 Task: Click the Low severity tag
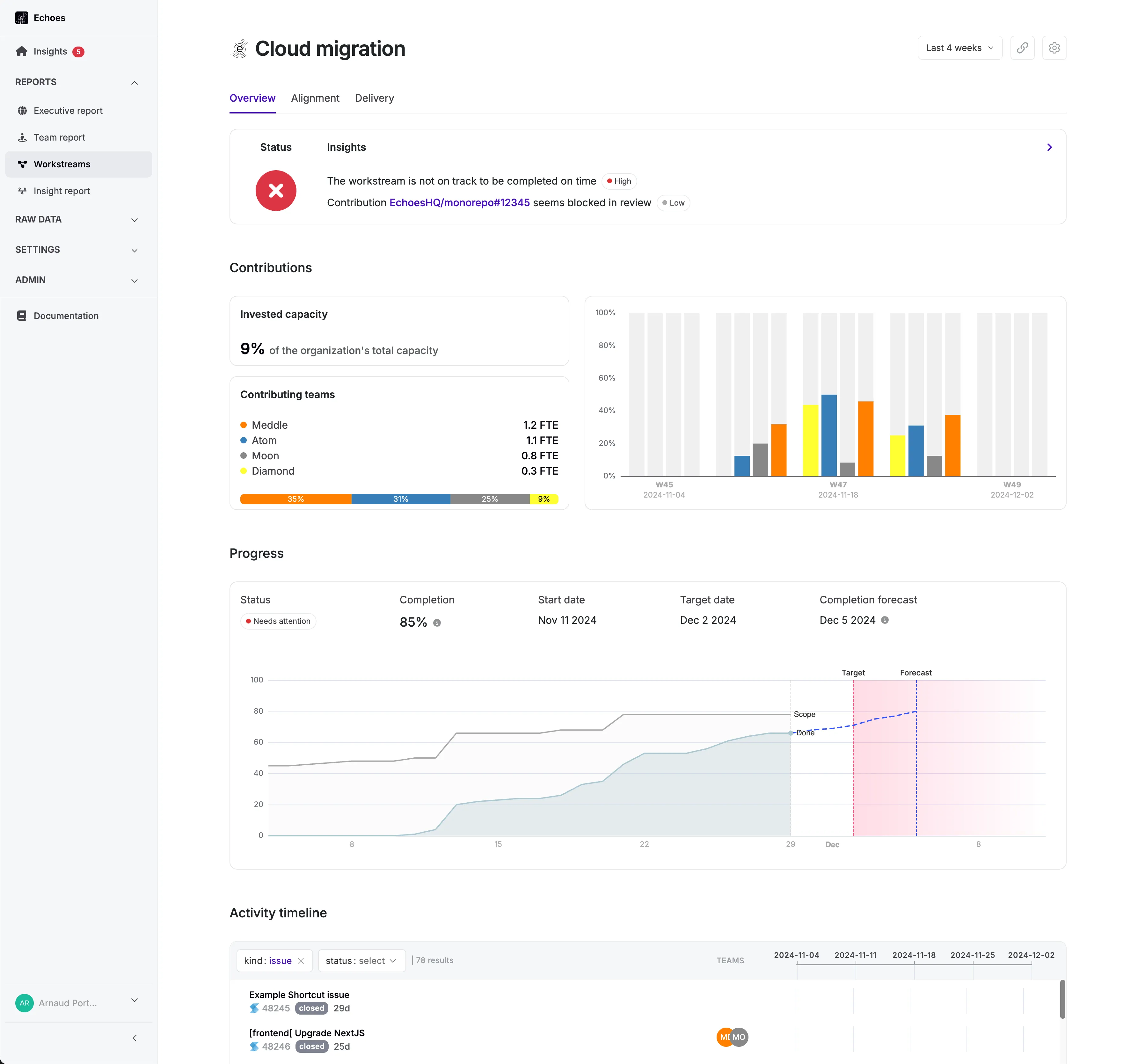click(674, 203)
